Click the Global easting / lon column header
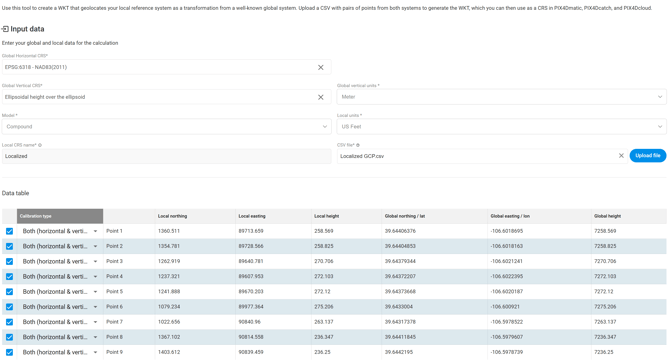The height and width of the screenshot is (362, 670). pyautogui.click(x=540, y=216)
